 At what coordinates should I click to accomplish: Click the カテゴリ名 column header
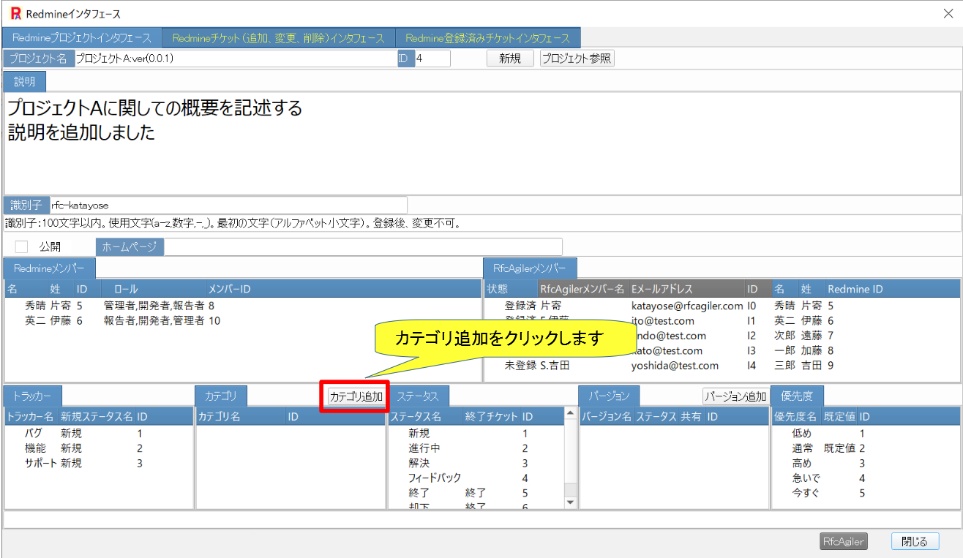(x=219, y=416)
